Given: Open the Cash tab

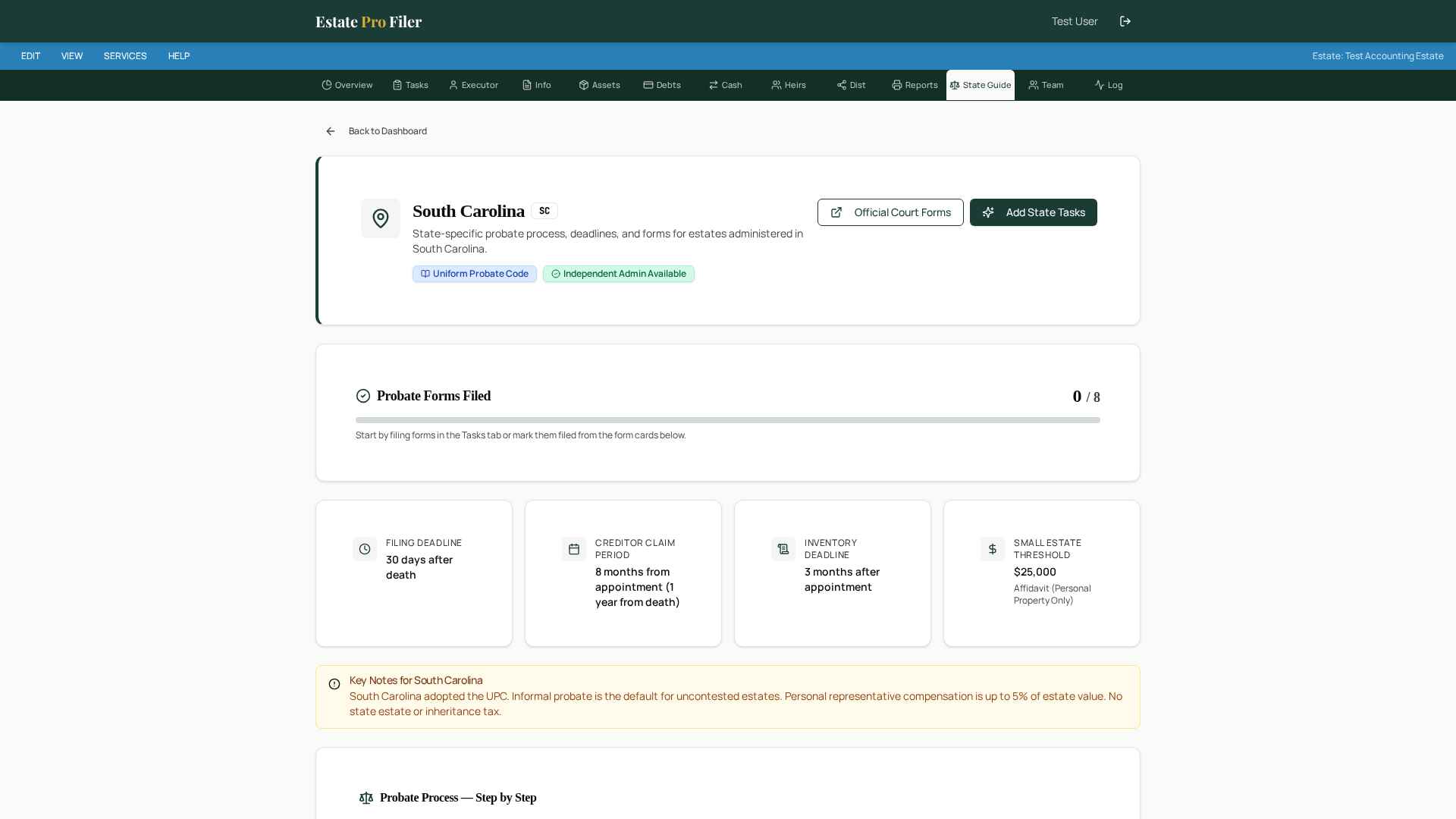Looking at the screenshot, I should click(726, 85).
